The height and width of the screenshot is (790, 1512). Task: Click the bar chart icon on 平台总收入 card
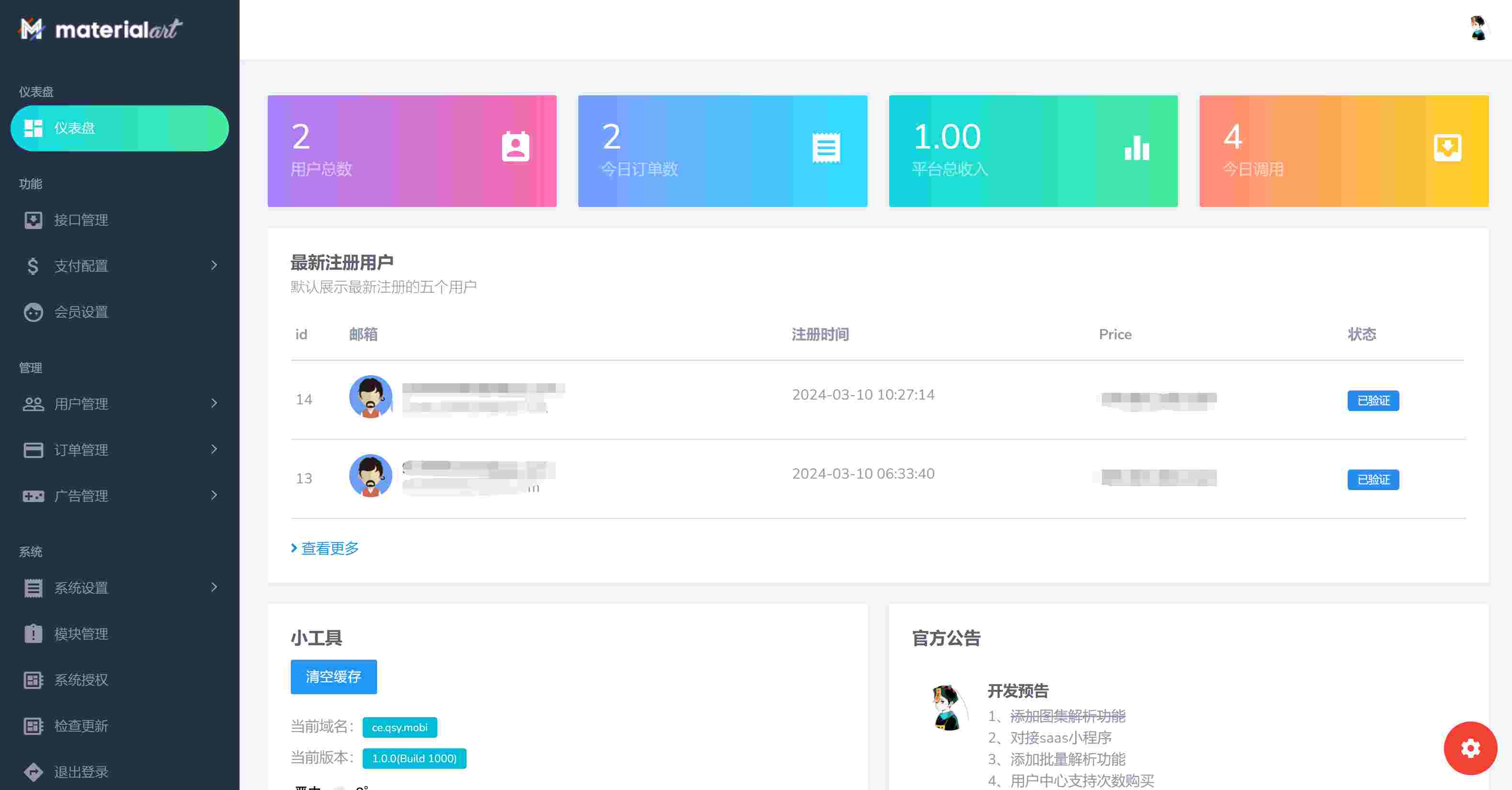coord(1136,148)
